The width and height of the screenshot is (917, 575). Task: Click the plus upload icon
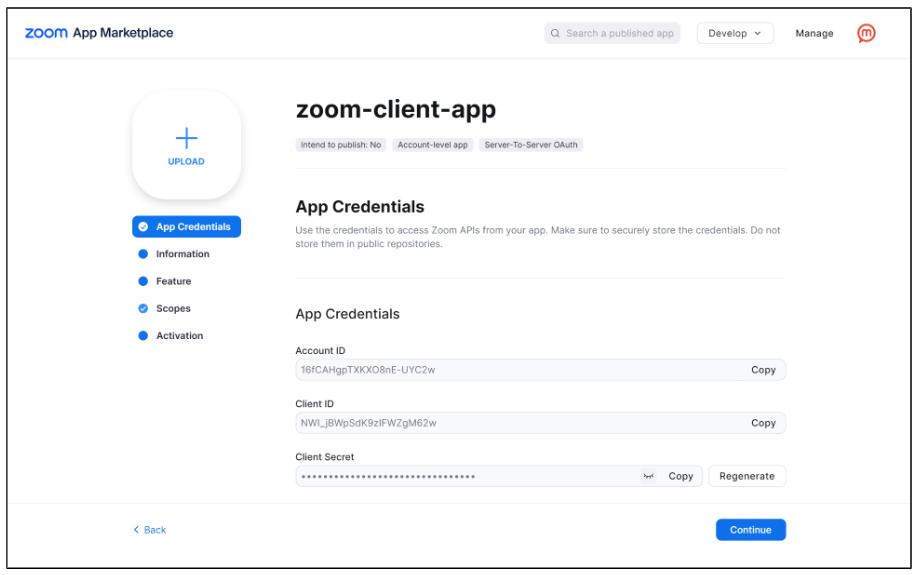click(187, 138)
